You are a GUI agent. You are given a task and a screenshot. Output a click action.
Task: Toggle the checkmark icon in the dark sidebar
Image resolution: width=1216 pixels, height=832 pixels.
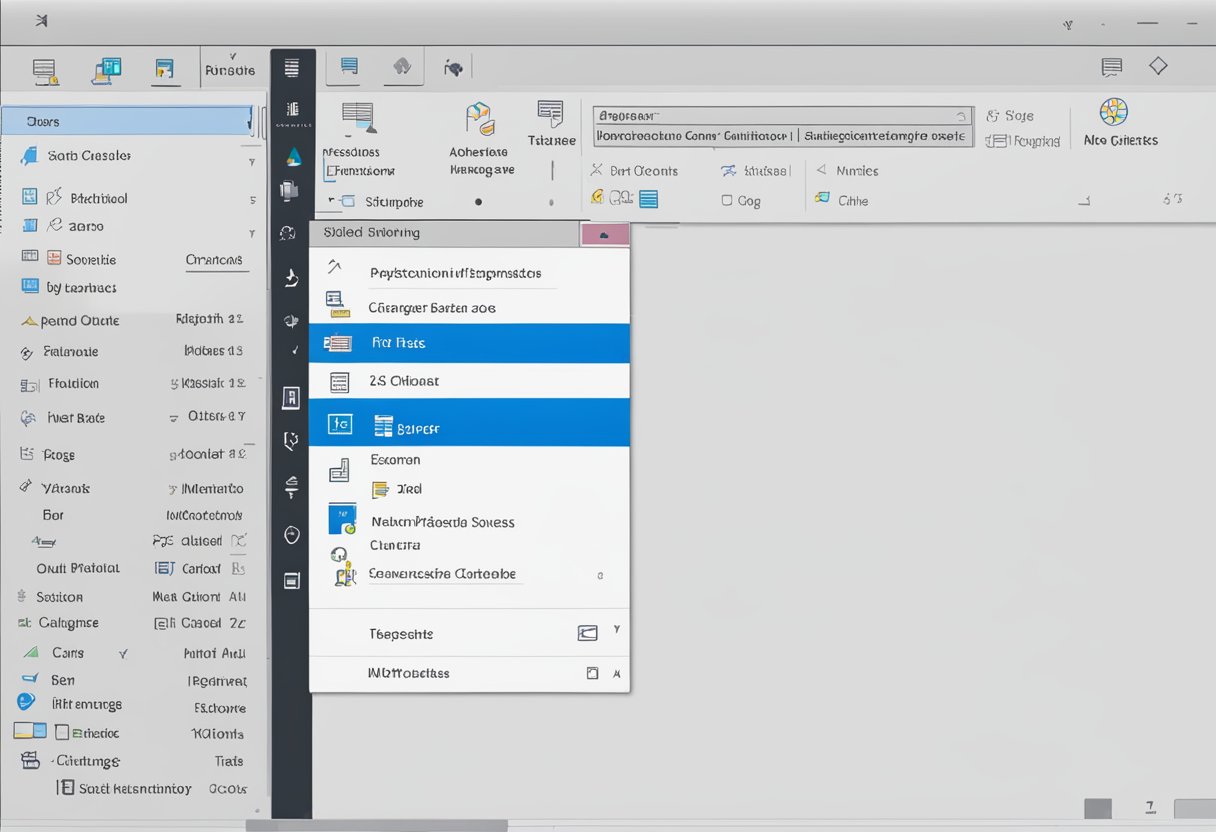pos(291,350)
